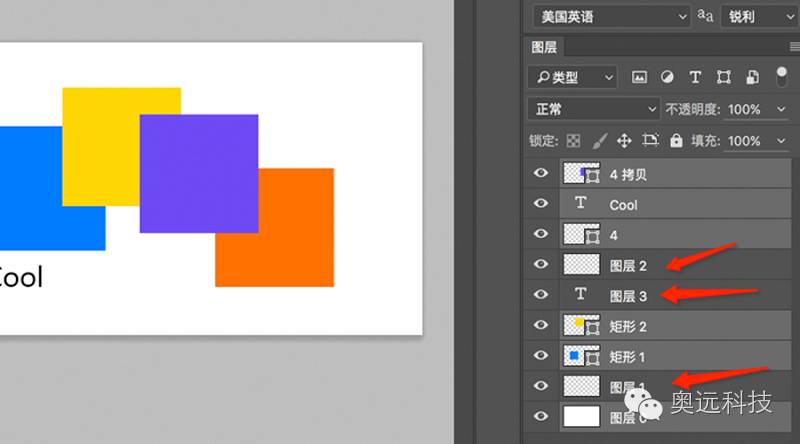This screenshot has height=444, width=800.
Task: Open the 锐利 anti-alias dropdown
Action: (x=759, y=17)
